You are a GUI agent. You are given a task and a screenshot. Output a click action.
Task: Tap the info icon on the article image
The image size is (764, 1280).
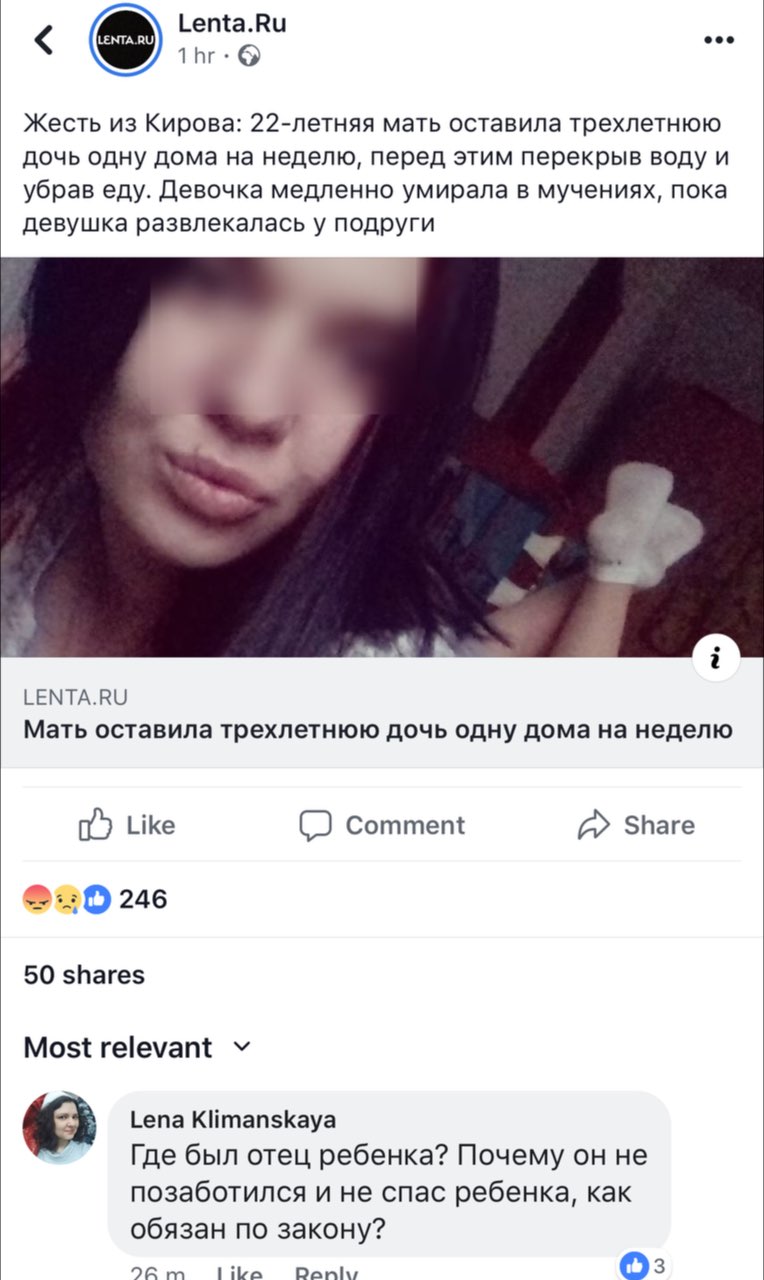[715, 657]
